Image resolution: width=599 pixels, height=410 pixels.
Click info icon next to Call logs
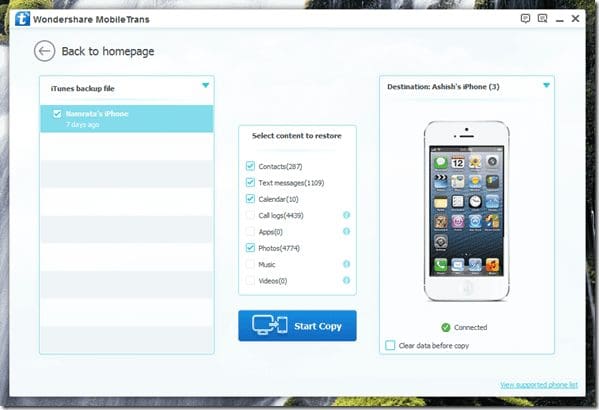346,215
